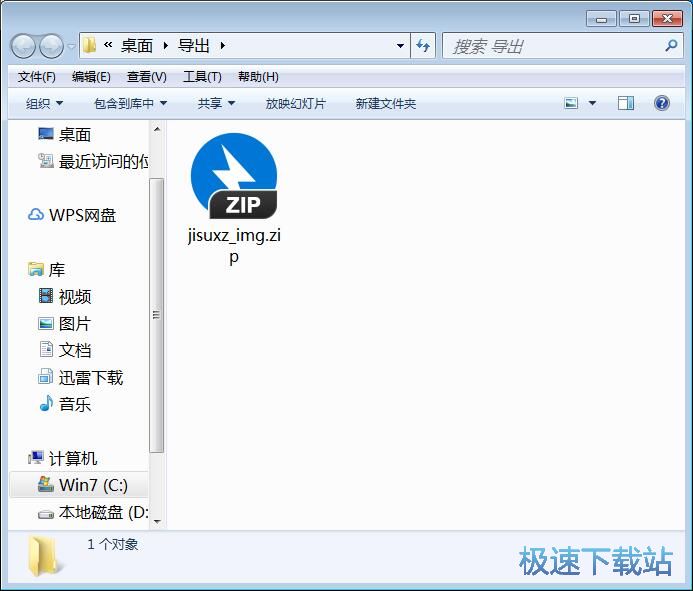Screen dimensions: 693x591
Task: Click the 桌面 breadcrumb in the address bar
Action: [137, 46]
